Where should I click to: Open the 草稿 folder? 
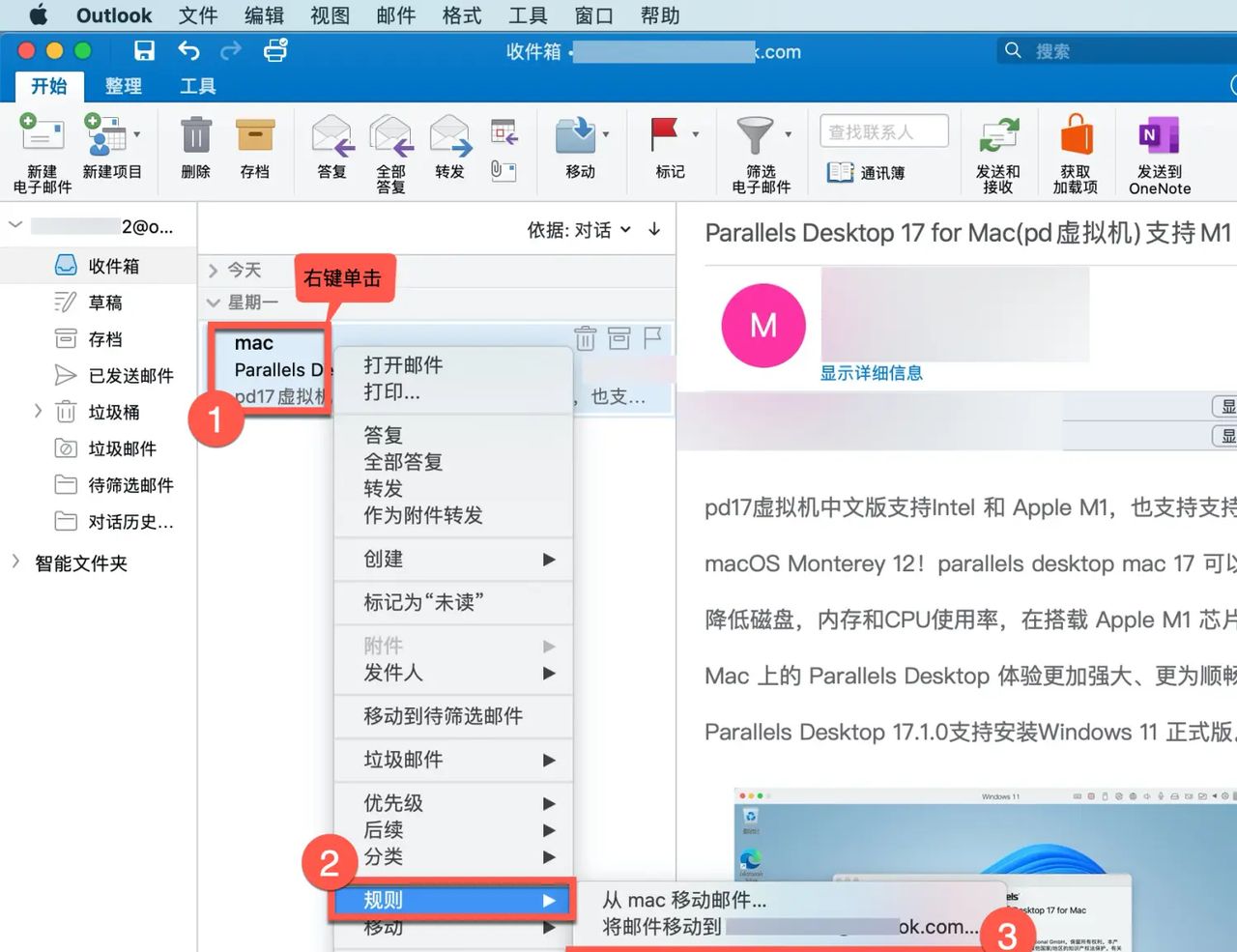[x=99, y=303]
